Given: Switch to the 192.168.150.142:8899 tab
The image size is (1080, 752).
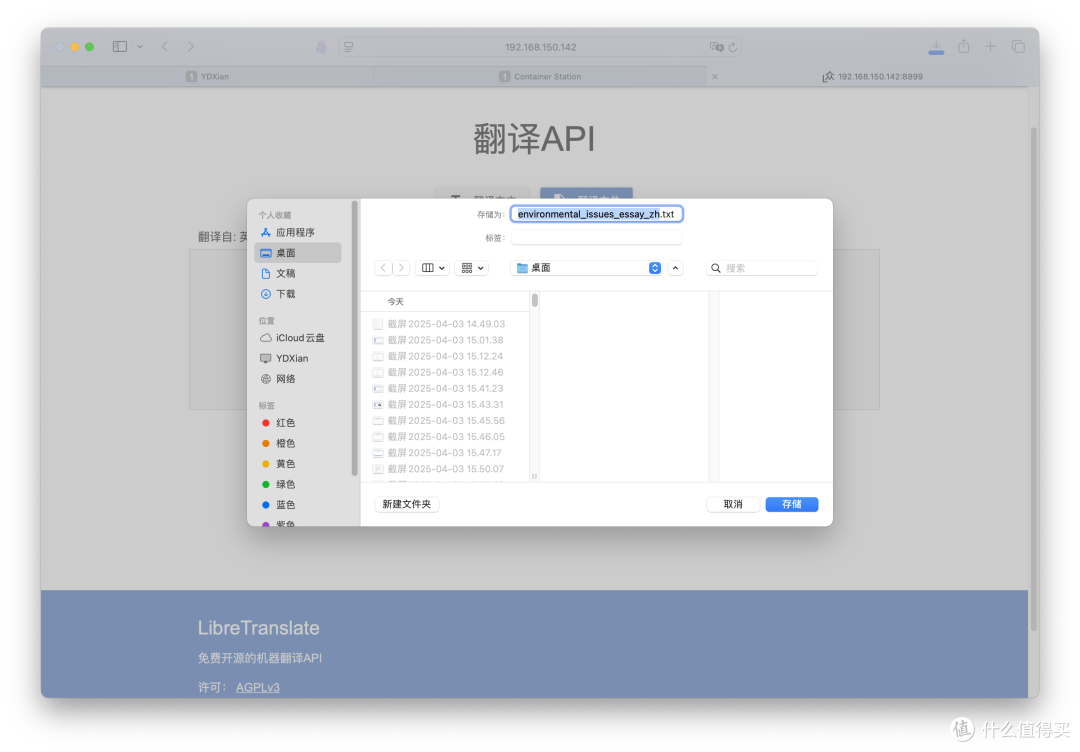Looking at the screenshot, I should coord(873,76).
